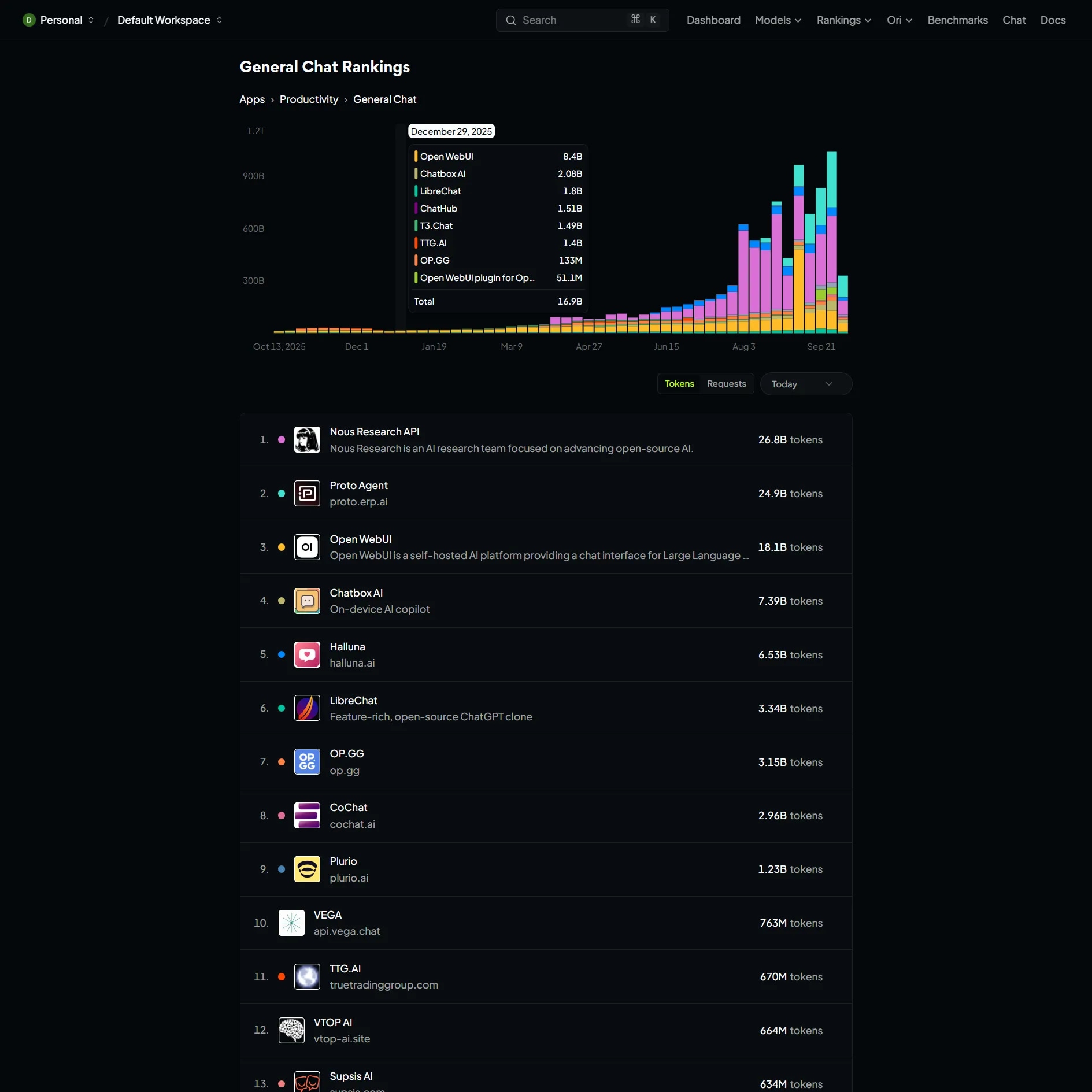The image size is (1092, 1092).
Task: Switch ranking metric to Tokens
Action: [679, 384]
